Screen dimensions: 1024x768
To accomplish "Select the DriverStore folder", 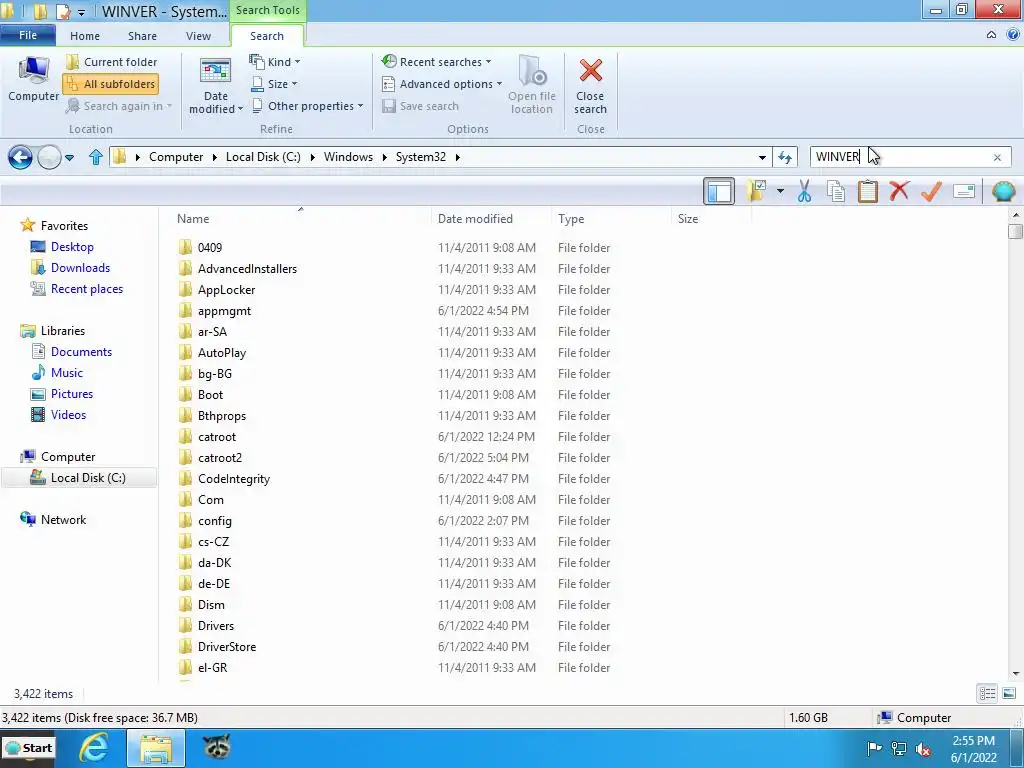I will tap(227, 647).
